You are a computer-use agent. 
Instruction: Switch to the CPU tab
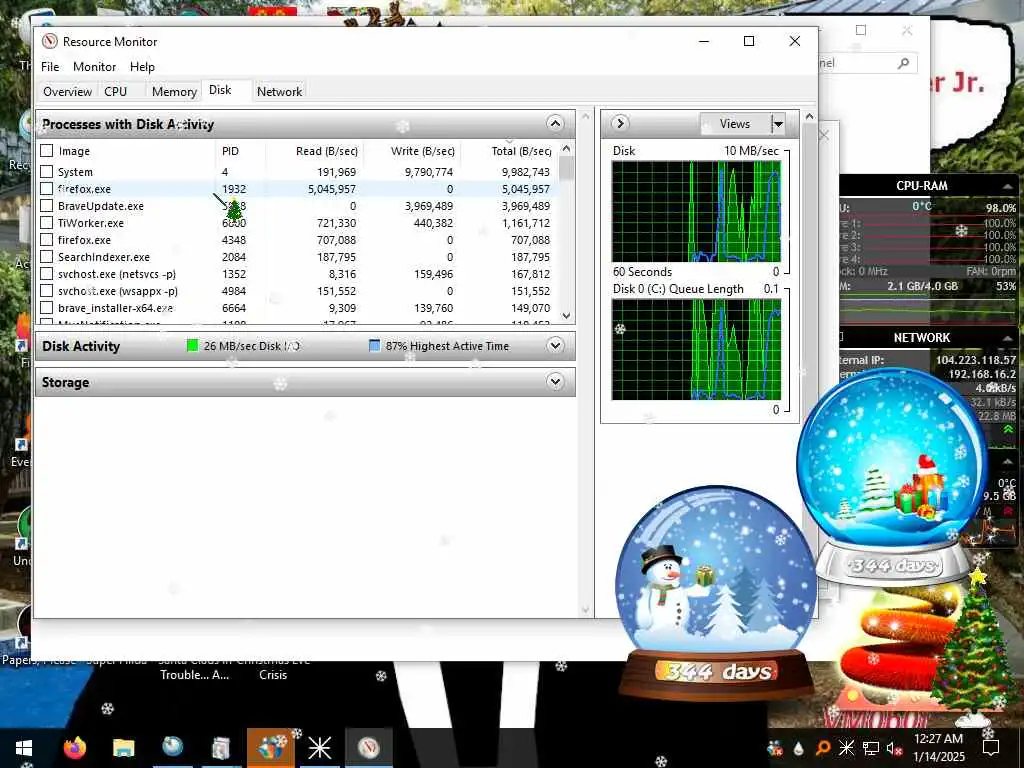pyautogui.click(x=116, y=91)
